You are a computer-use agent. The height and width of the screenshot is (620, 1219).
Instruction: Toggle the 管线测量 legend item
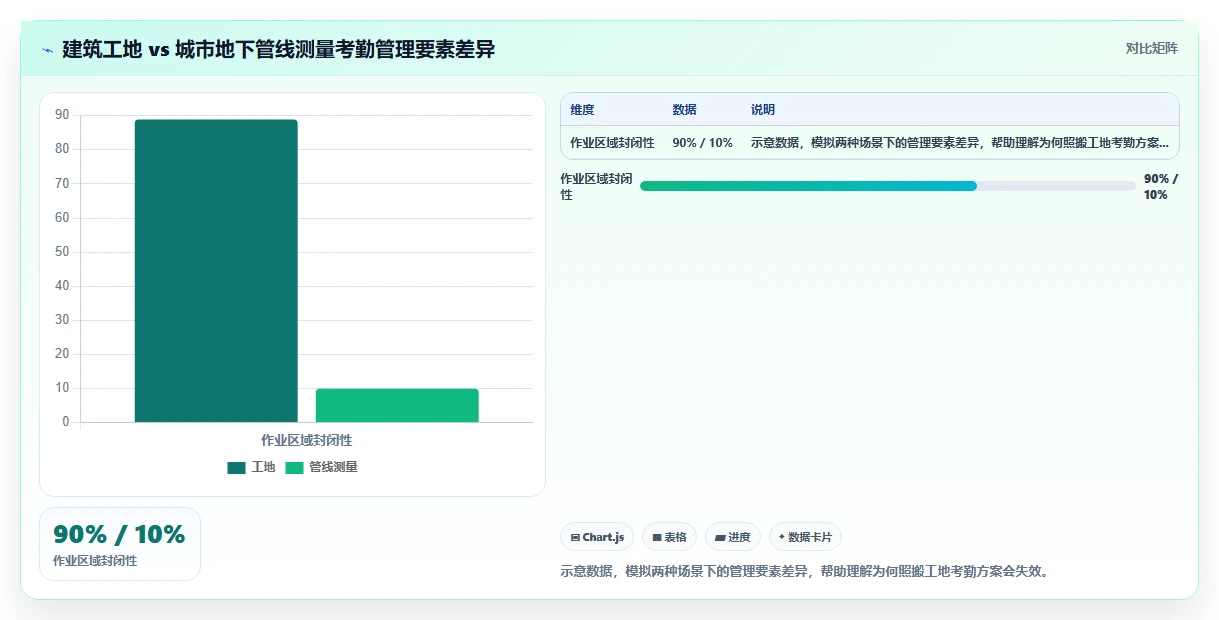pos(321,467)
